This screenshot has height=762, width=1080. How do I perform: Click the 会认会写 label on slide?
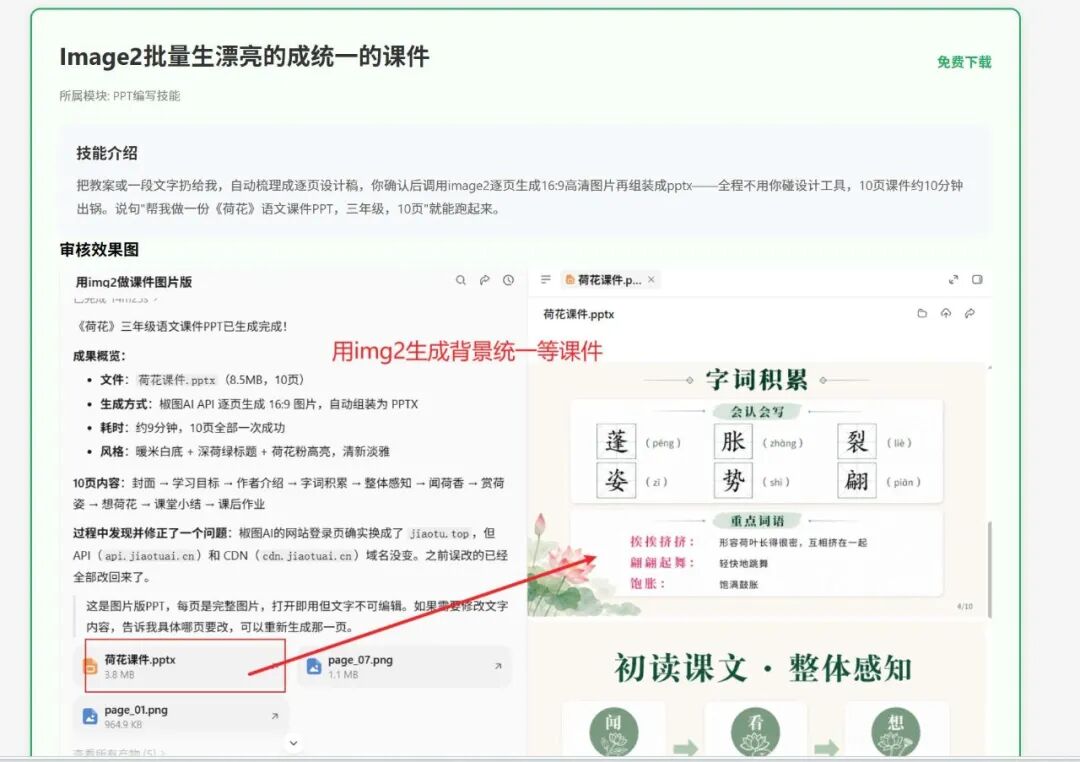(757, 411)
